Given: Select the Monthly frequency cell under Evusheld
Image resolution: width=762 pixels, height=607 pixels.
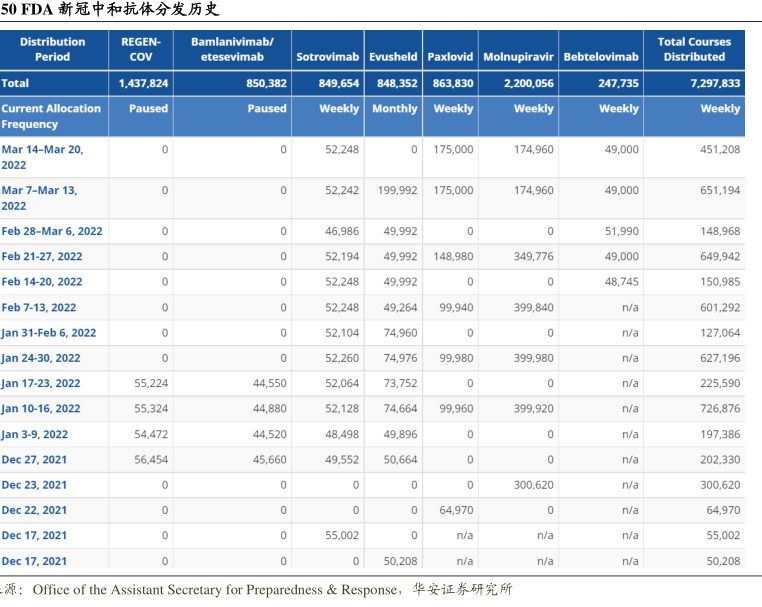Looking at the screenshot, I should click(x=395, y=109).
